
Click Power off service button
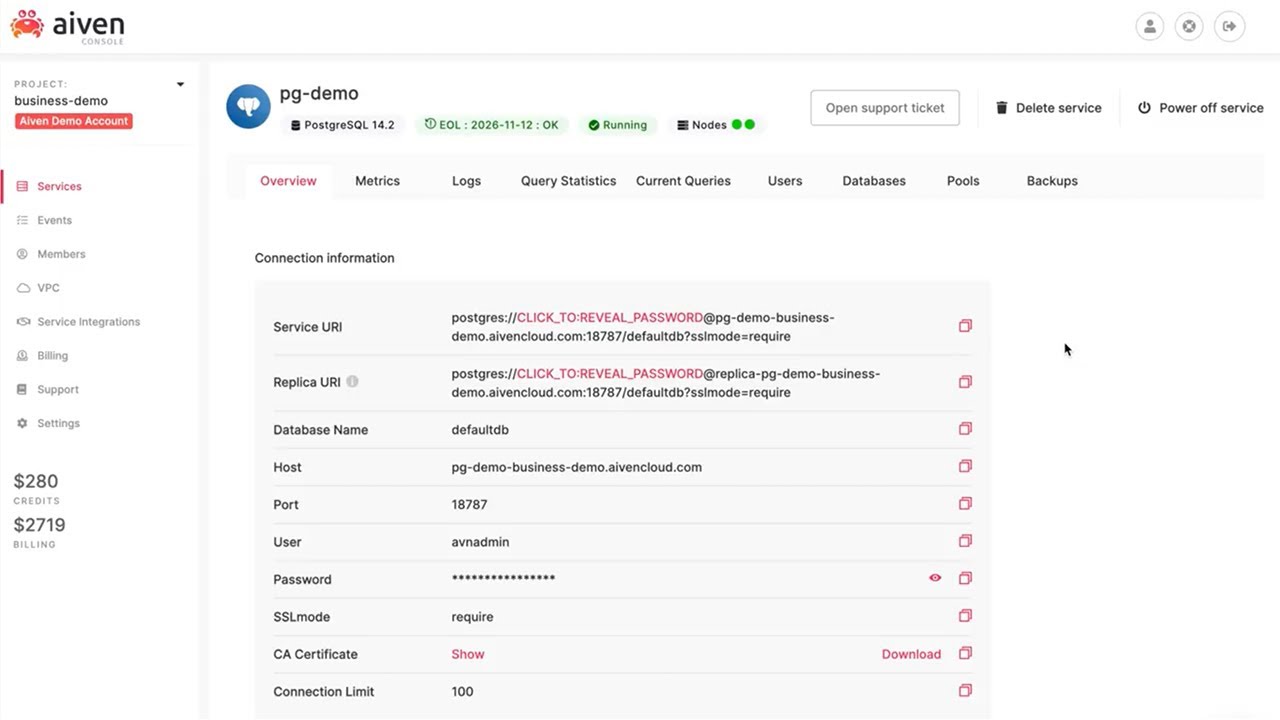pyautogui.click(x=1201, y=108)
